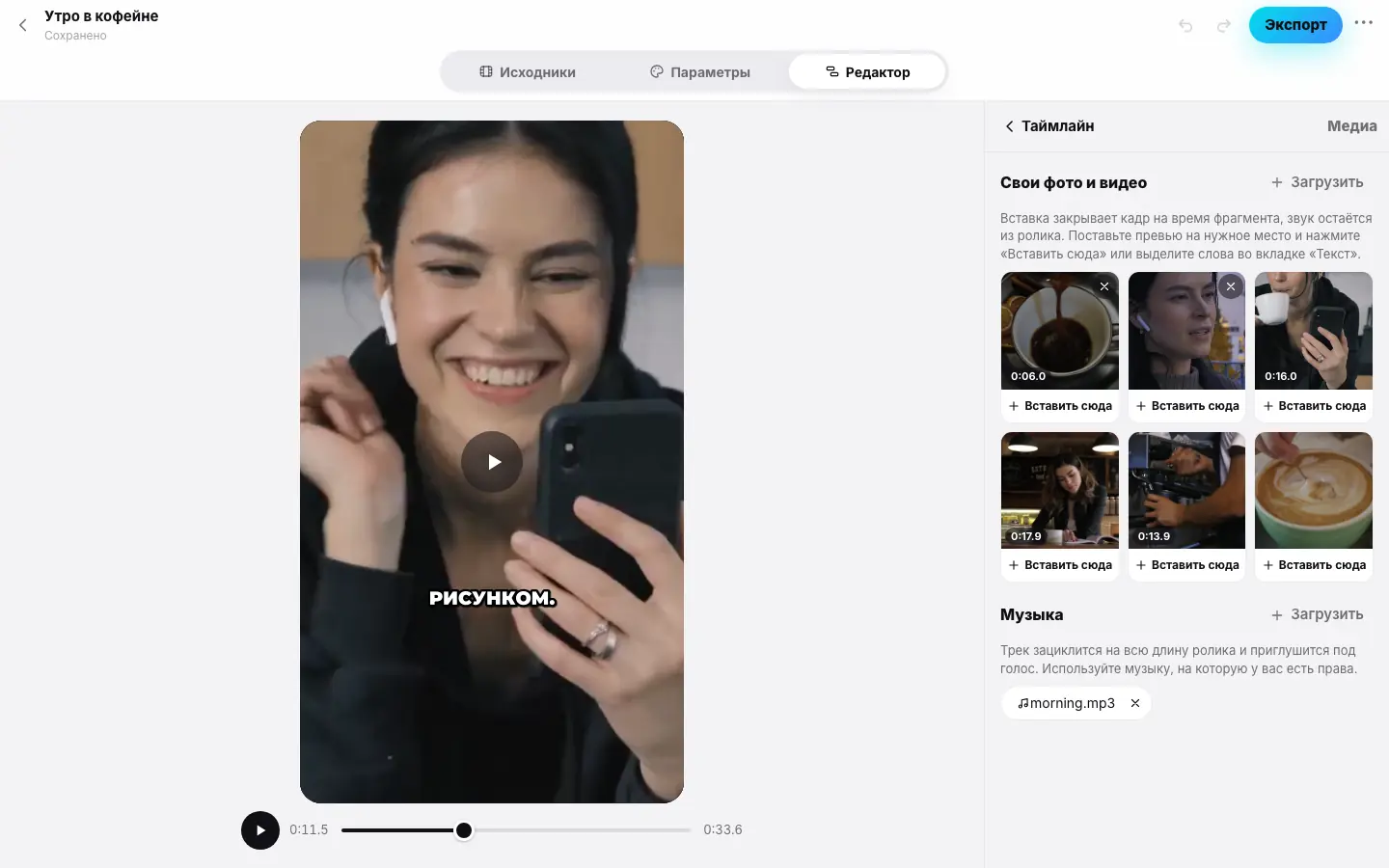Remove the coffee pouring clip 0:06.0

tap(1104, 286)
